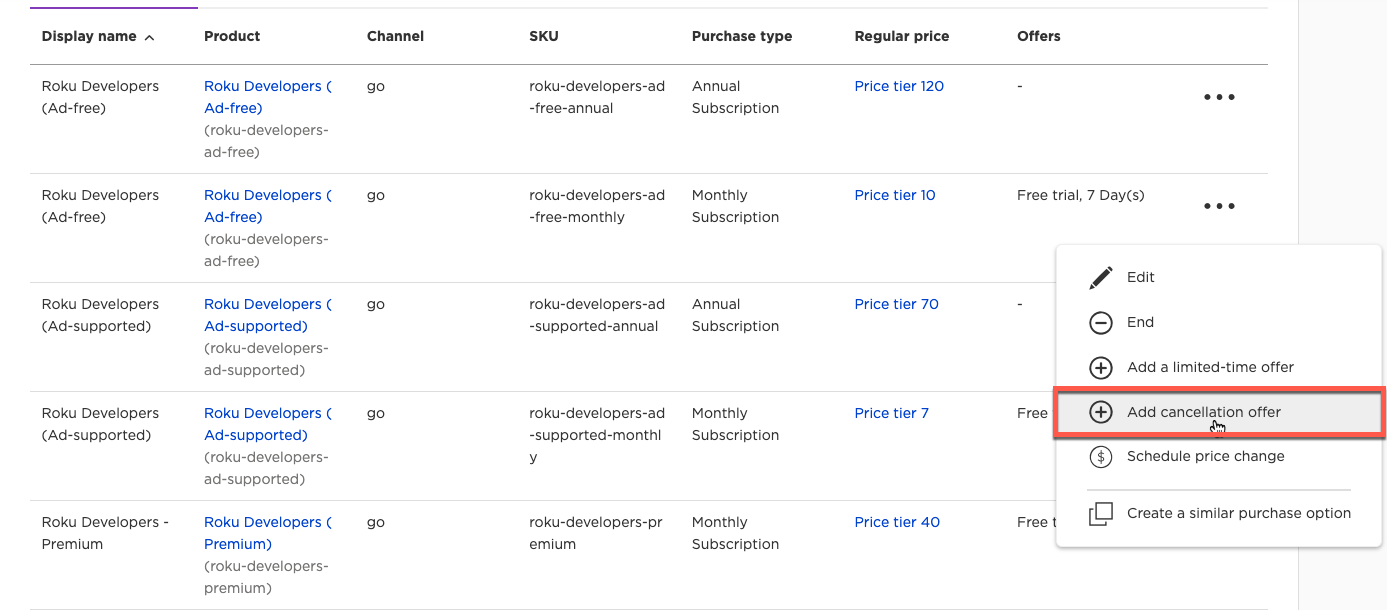Viewport: 1387px width, 610px height.
Task: Click the copy icon for similar purchase option
Action: [1100, 514]
